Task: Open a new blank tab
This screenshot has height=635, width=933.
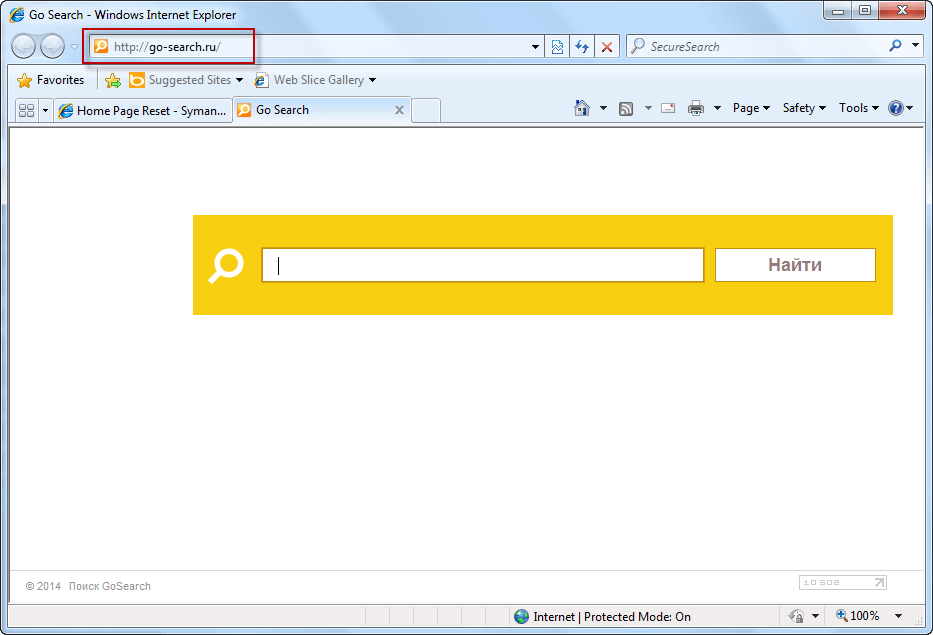Action: click(426, 111)
